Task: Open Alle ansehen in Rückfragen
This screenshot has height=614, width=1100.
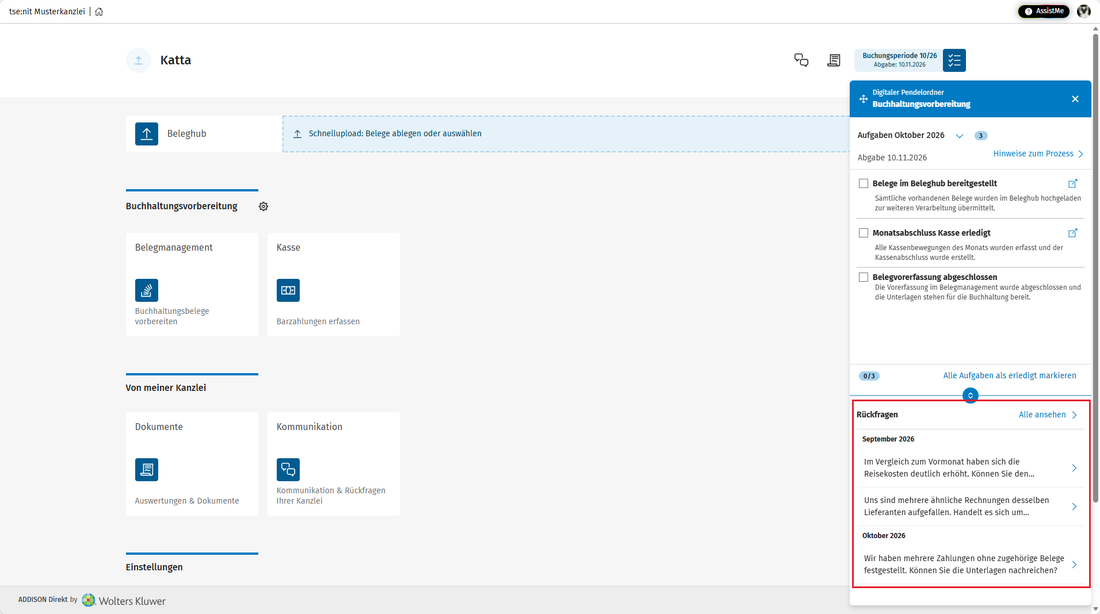Action: [x=1047, y=415]
